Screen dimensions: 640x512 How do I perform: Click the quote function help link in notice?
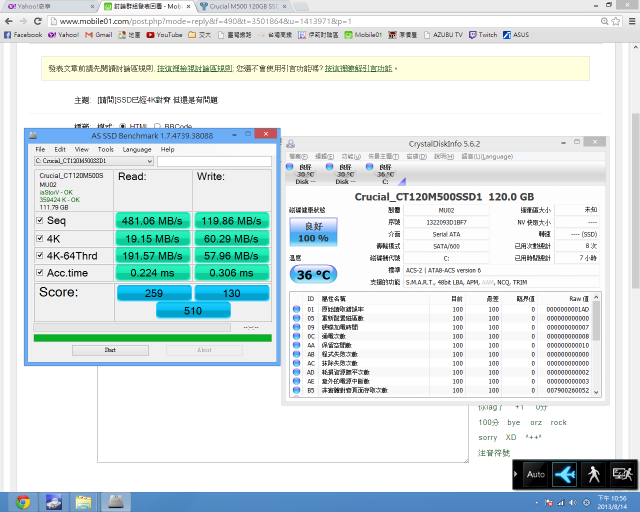coord(358,69)
